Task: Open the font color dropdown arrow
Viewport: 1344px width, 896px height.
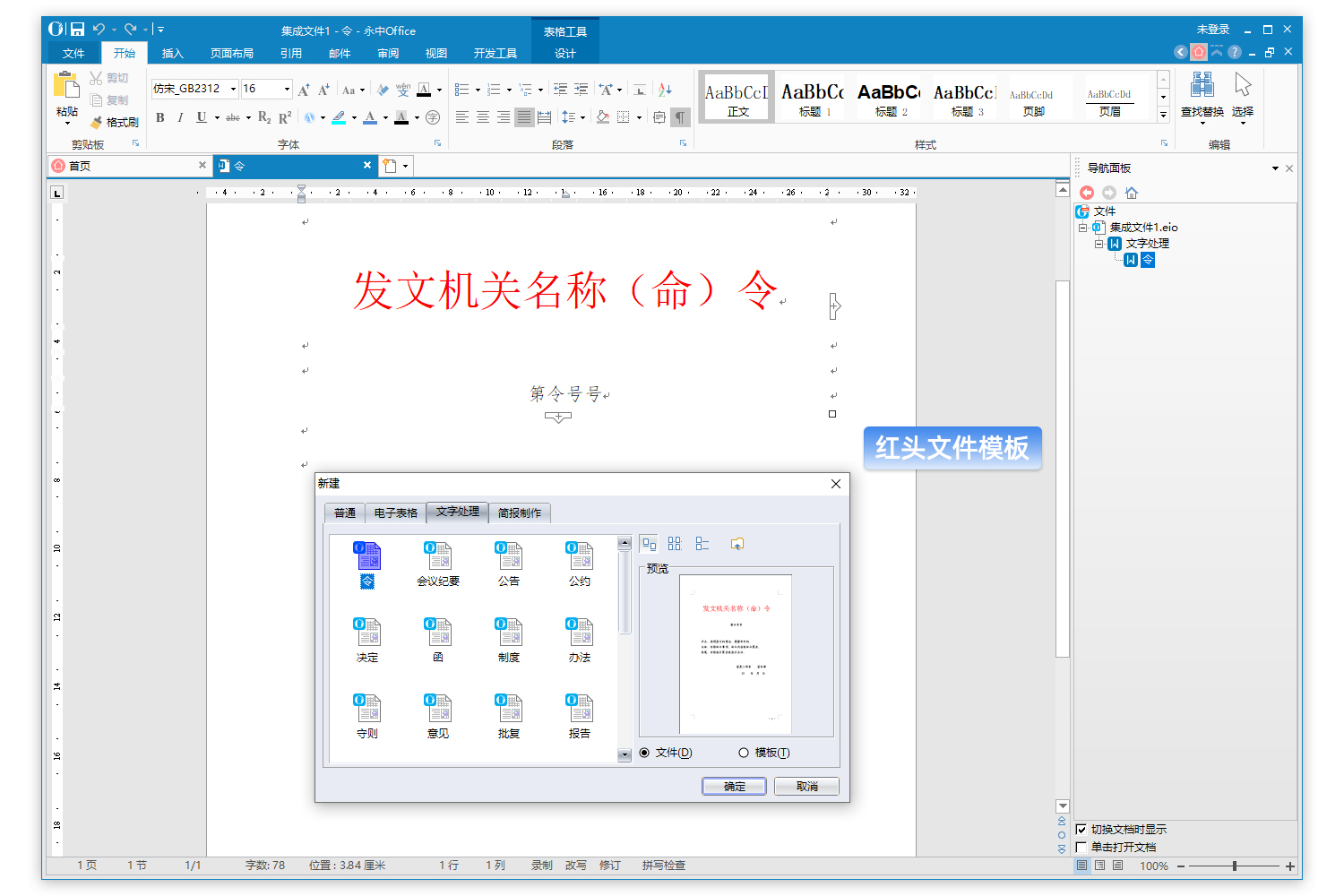Action: 383,117
